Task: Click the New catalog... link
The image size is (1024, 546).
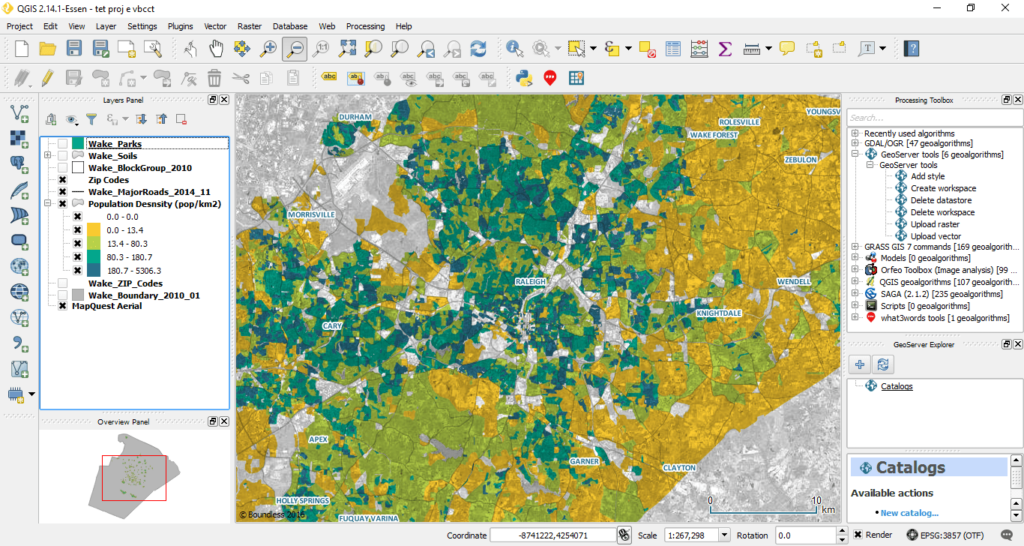Action: 909,513
